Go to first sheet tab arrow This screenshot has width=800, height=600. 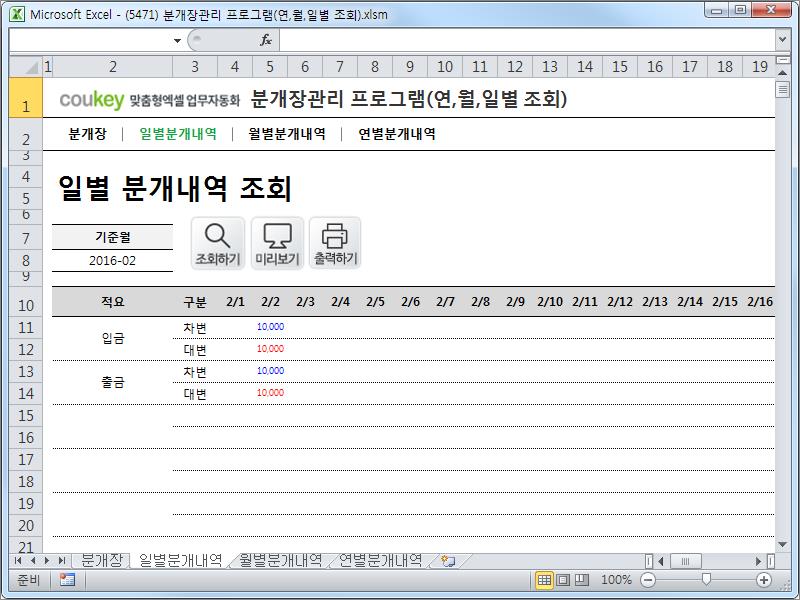18,561
